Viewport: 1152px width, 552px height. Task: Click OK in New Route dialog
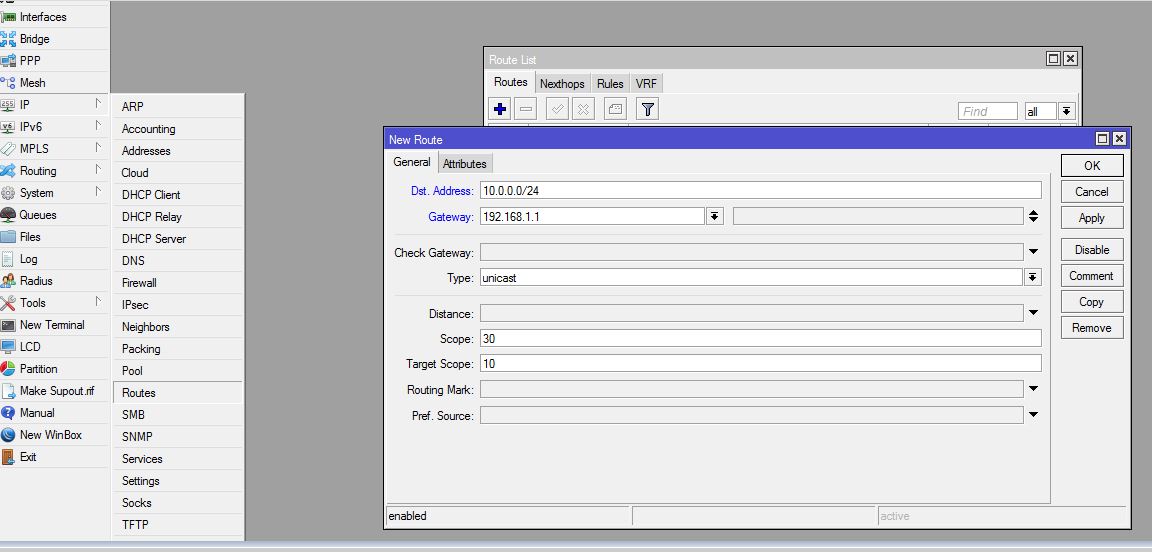[x=1092, y=165]
